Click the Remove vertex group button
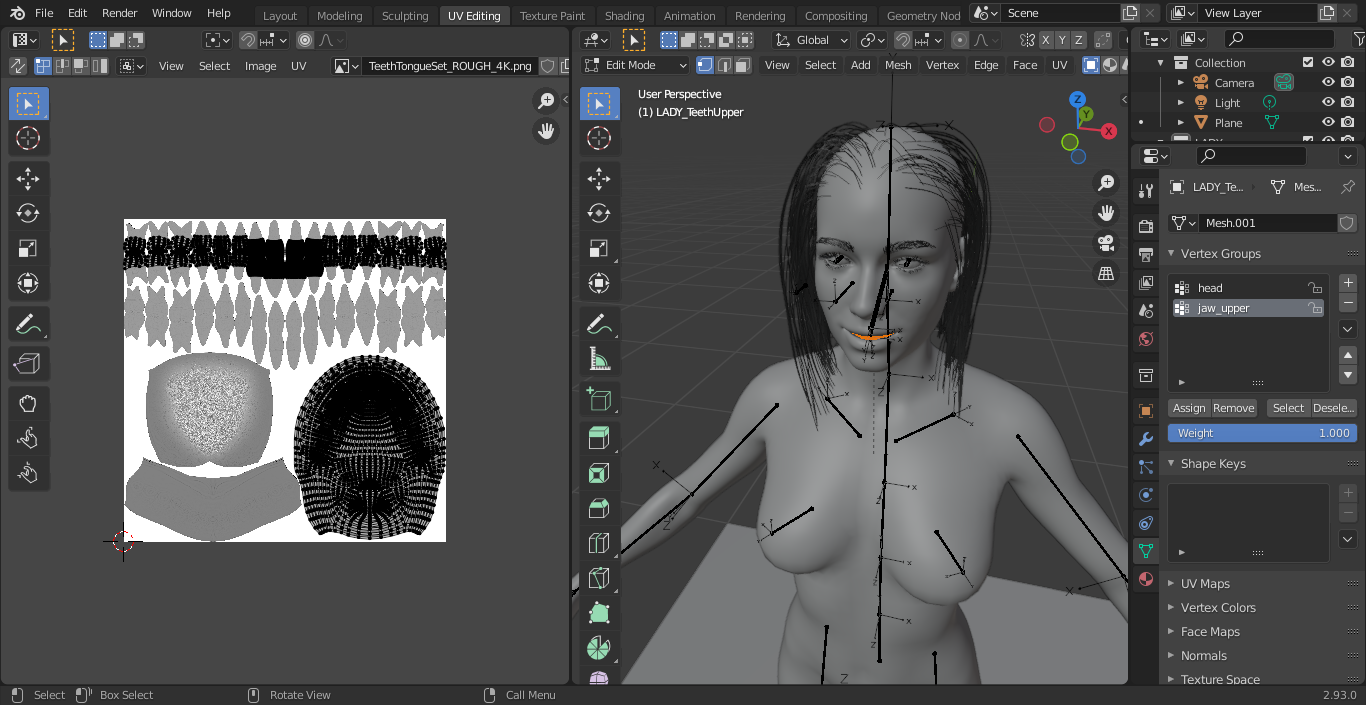The width and height of the screenshot is (1366, 705). (1233, 408)
